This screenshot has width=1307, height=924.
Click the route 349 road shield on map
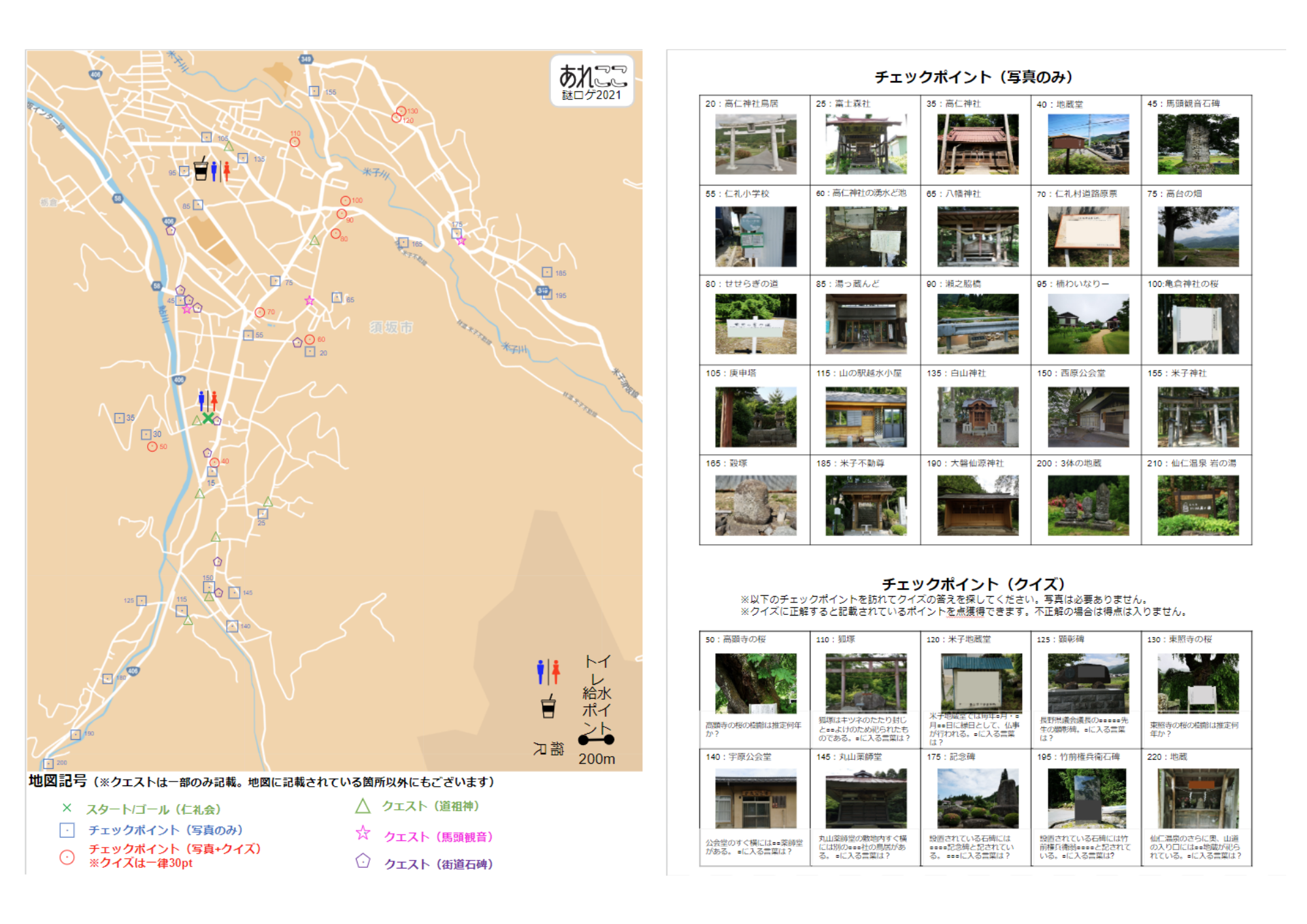coord(306,59)
